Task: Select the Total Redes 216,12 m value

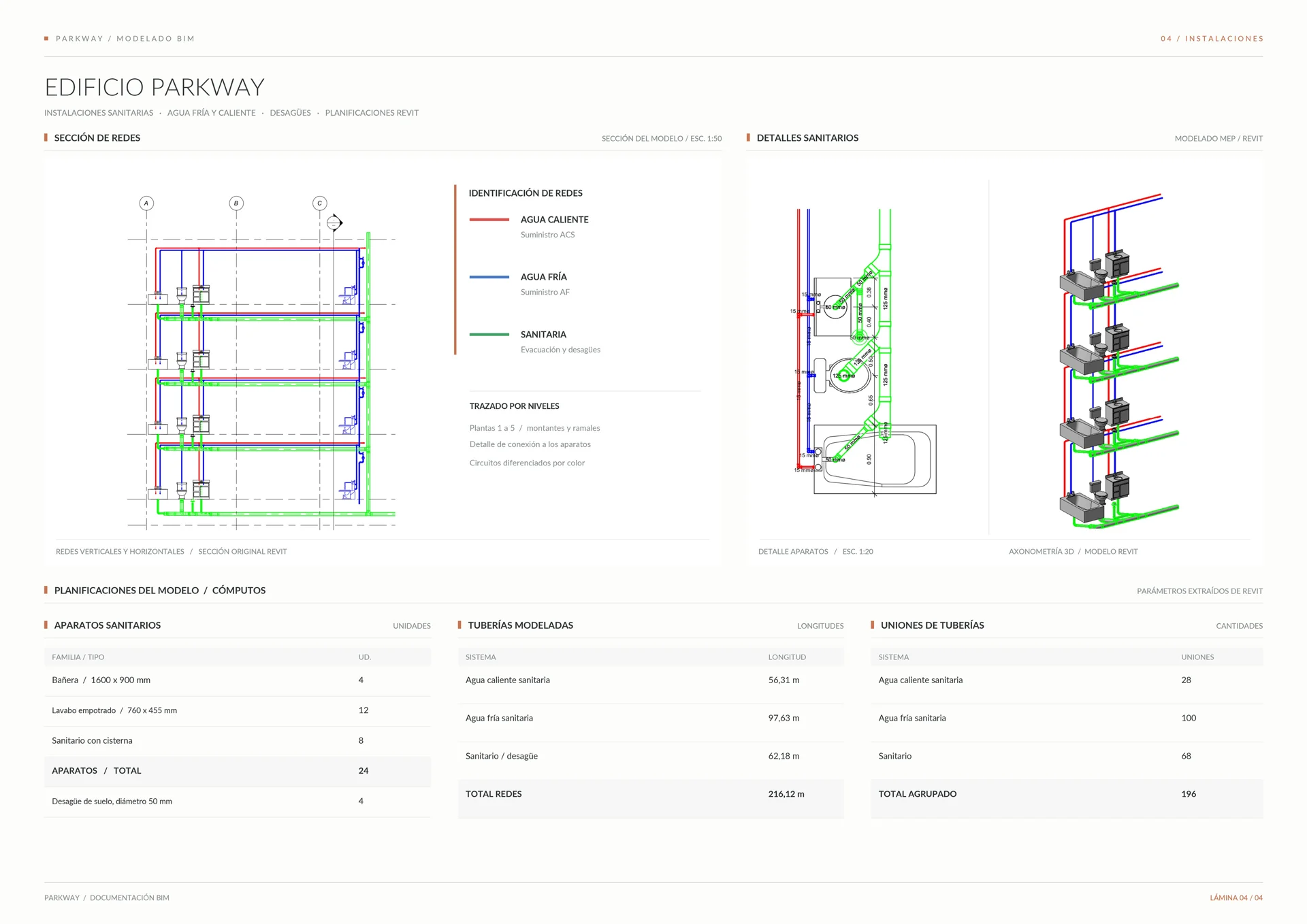Action: (786, 795)
